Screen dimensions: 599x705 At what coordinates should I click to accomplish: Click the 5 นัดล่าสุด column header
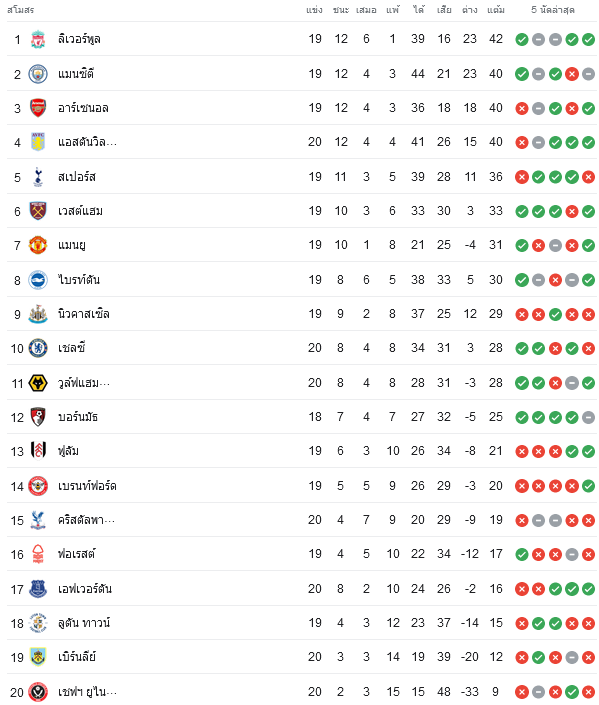pyautogui.click(x=553, y=9)
